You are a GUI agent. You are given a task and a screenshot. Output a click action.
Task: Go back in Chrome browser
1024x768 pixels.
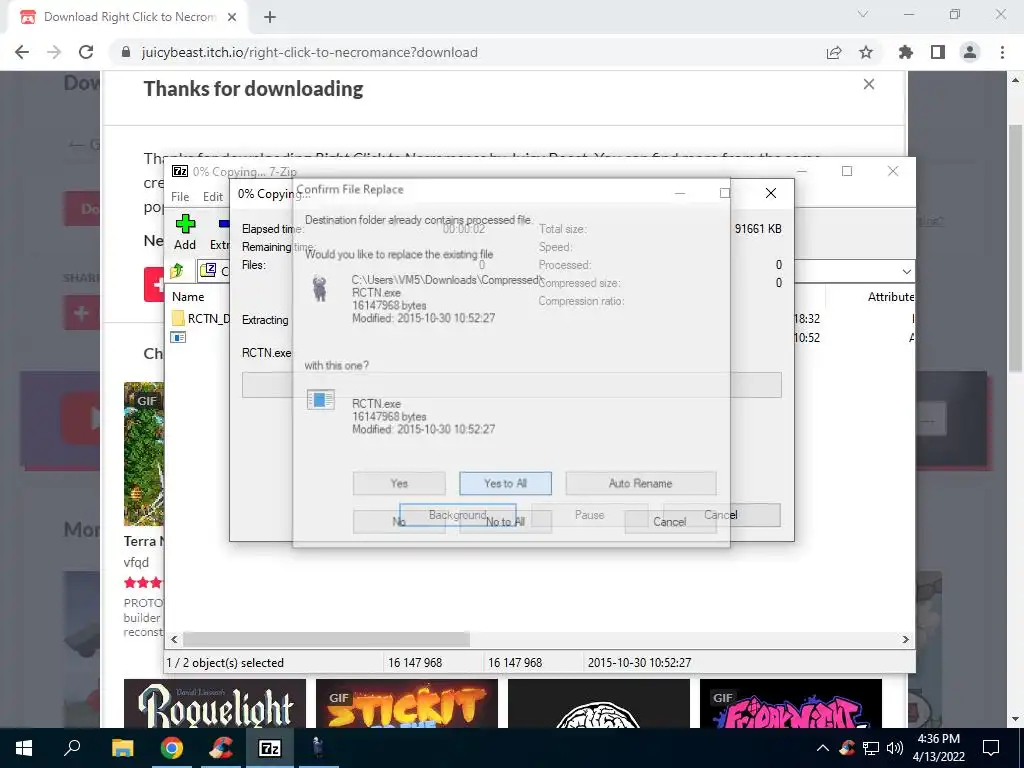click(22, 52)
